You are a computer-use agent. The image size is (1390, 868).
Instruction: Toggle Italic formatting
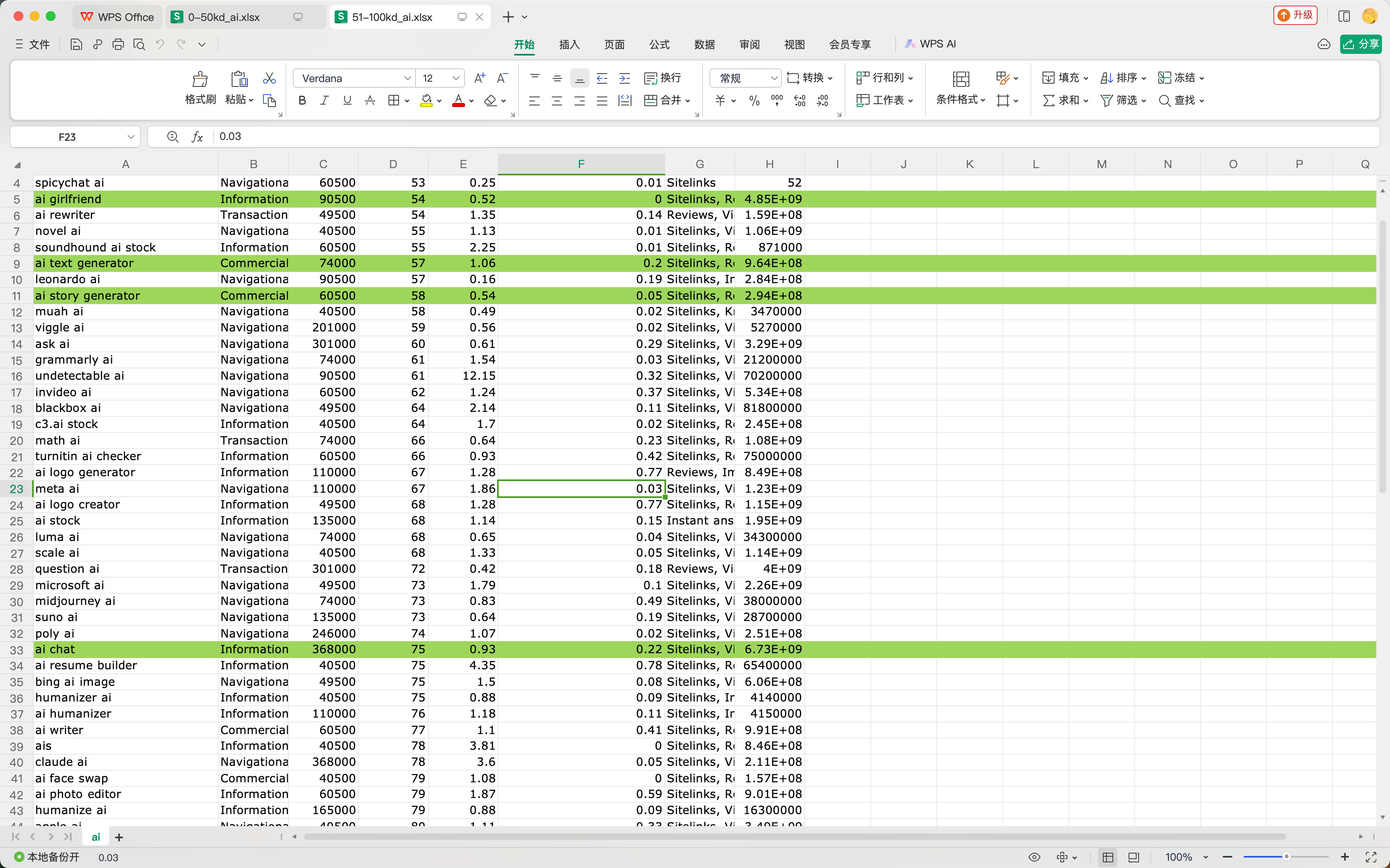(324, 101)
